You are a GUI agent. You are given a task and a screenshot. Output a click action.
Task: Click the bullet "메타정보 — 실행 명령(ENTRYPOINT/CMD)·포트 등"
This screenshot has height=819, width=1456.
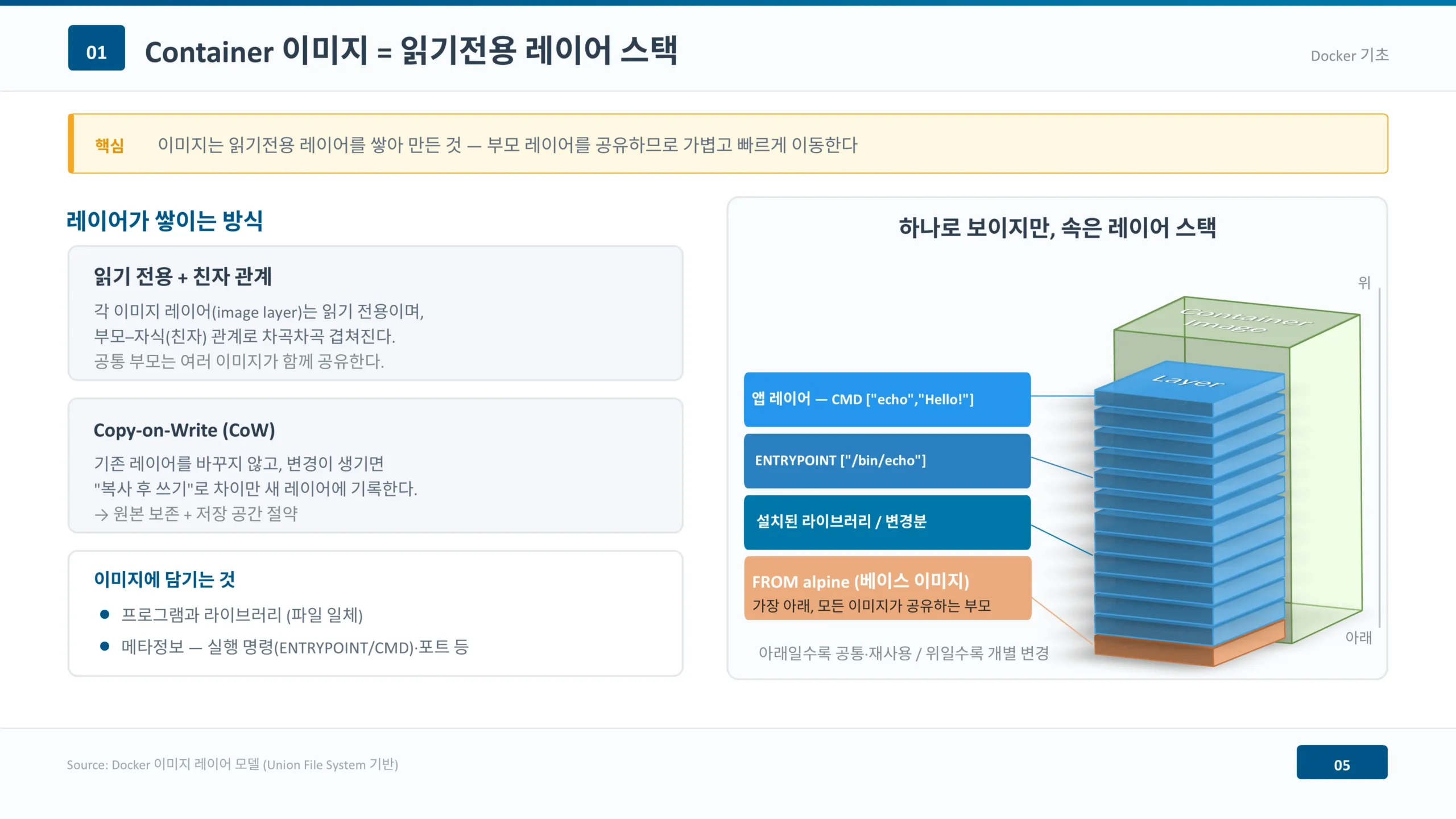coord(295,647)
